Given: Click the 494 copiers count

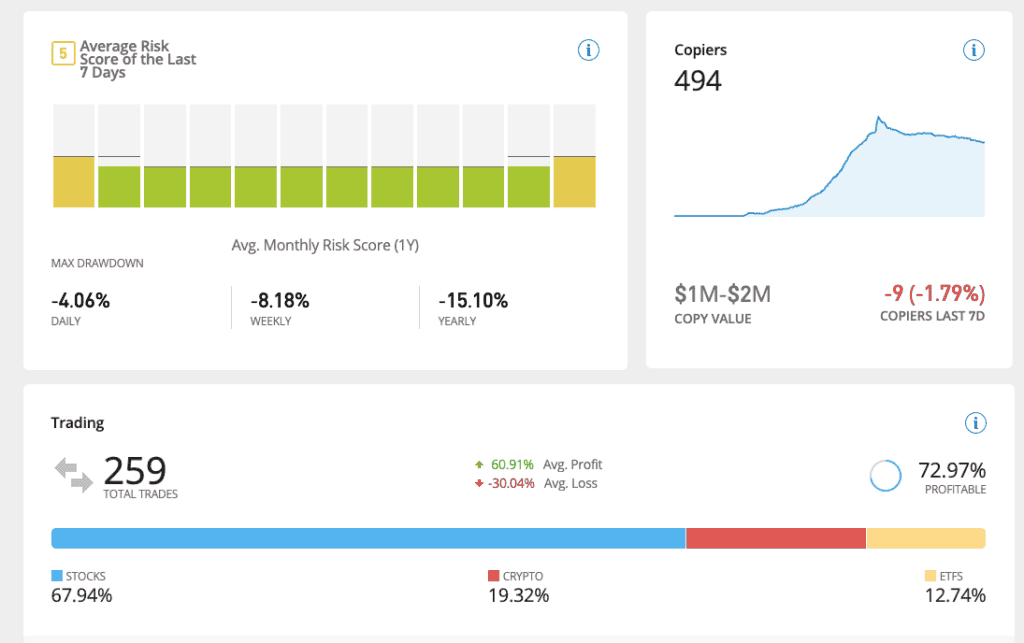Looking at the screenshot, I should click(x=698, y=81).
